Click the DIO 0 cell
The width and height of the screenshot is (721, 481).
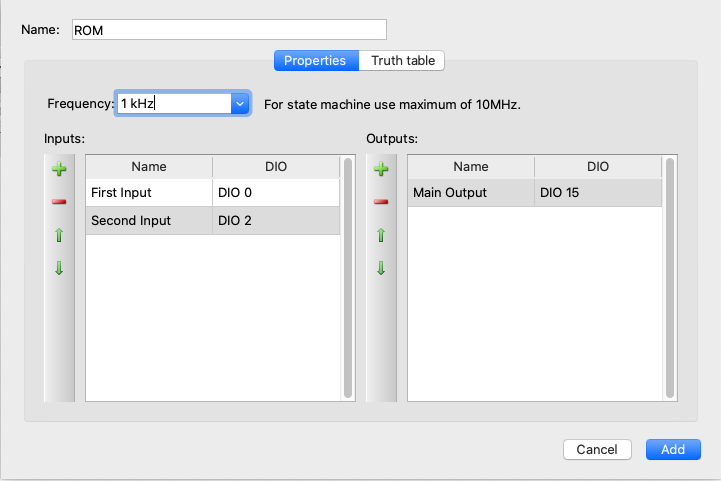point(276,193)
